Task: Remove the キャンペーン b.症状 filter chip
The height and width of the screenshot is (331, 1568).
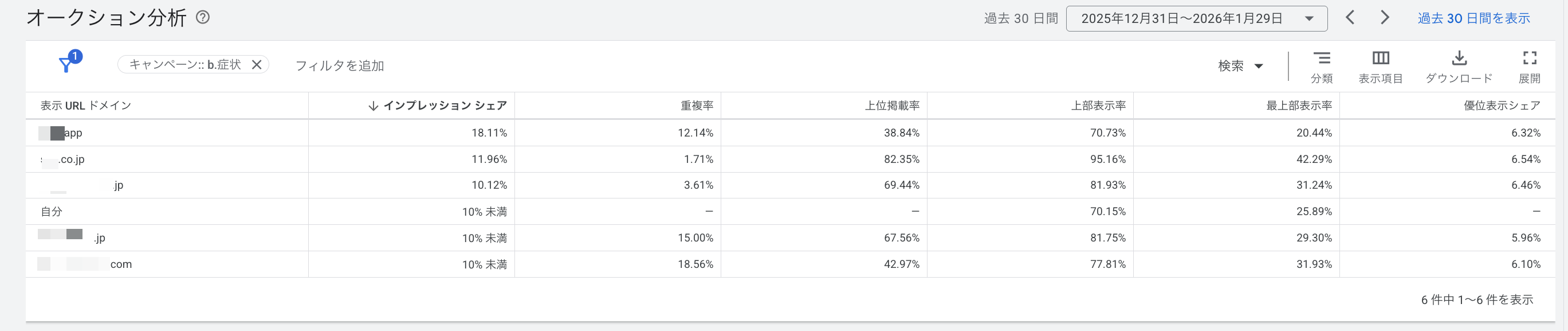Action: [x=257, y=65]
